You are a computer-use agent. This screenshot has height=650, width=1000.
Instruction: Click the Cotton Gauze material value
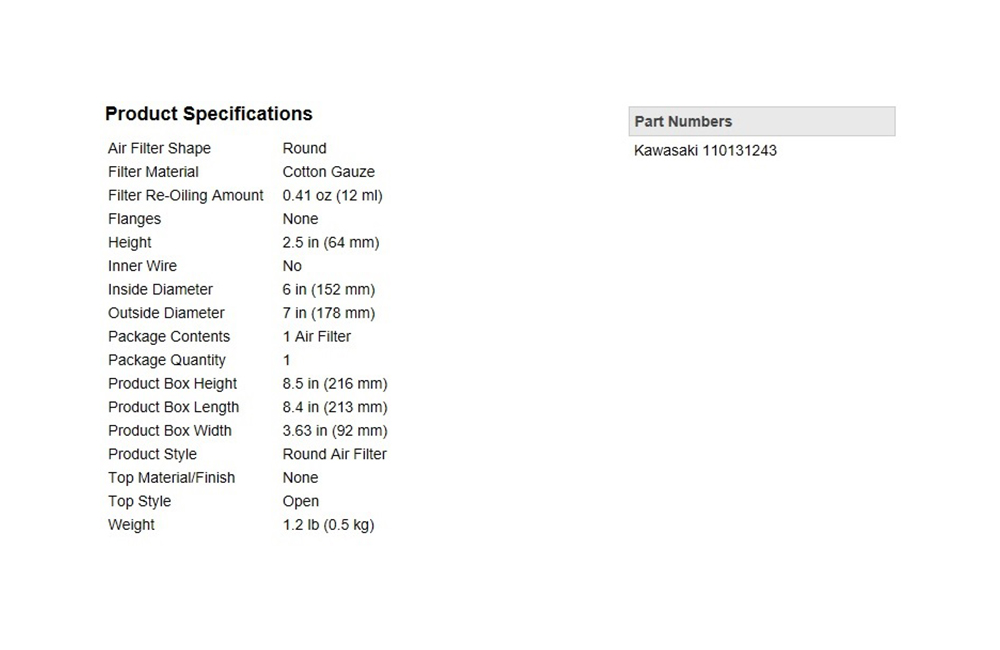click(328, 172)
